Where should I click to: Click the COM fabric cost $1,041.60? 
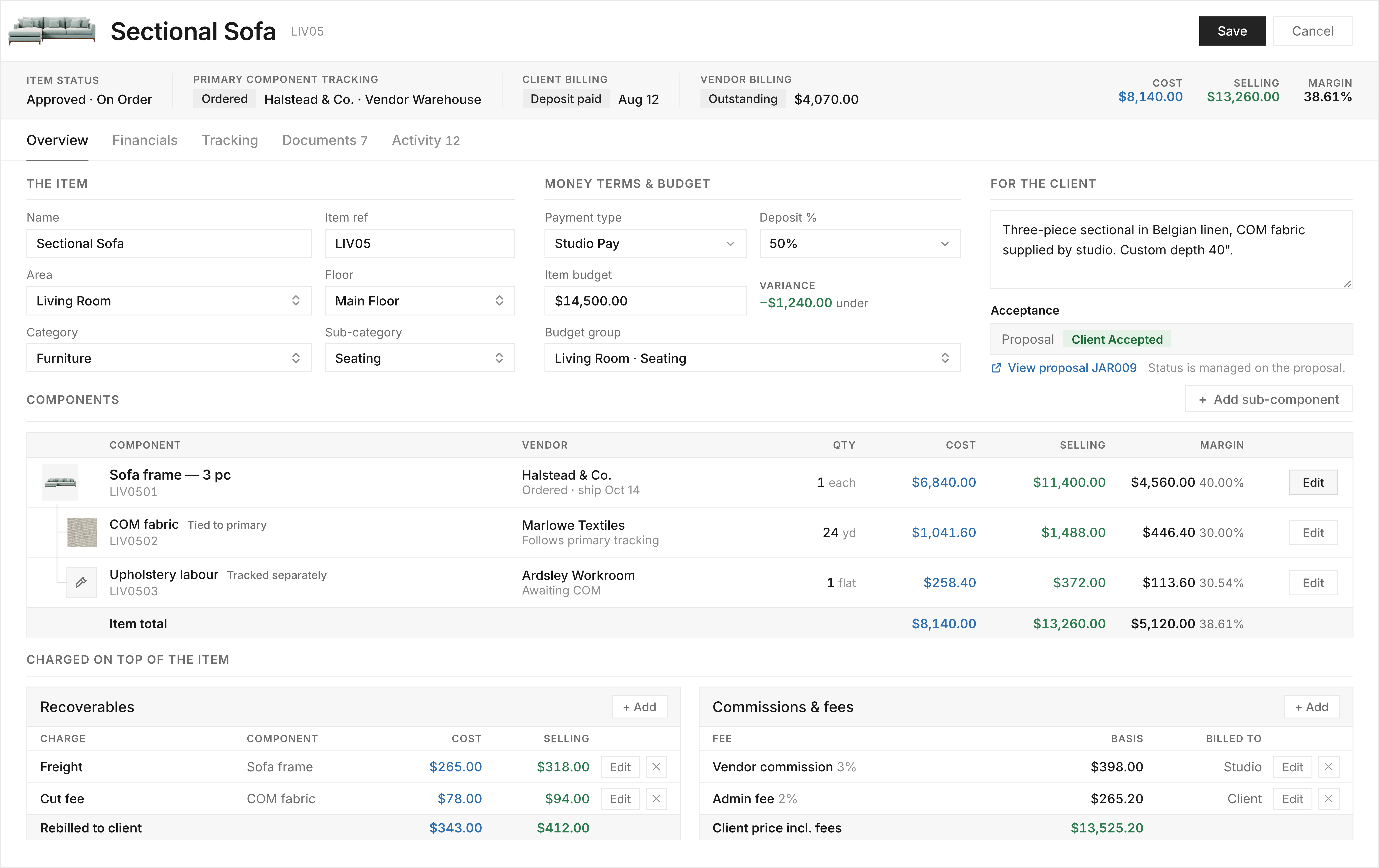pyautogui.click(x=944, y=532)
